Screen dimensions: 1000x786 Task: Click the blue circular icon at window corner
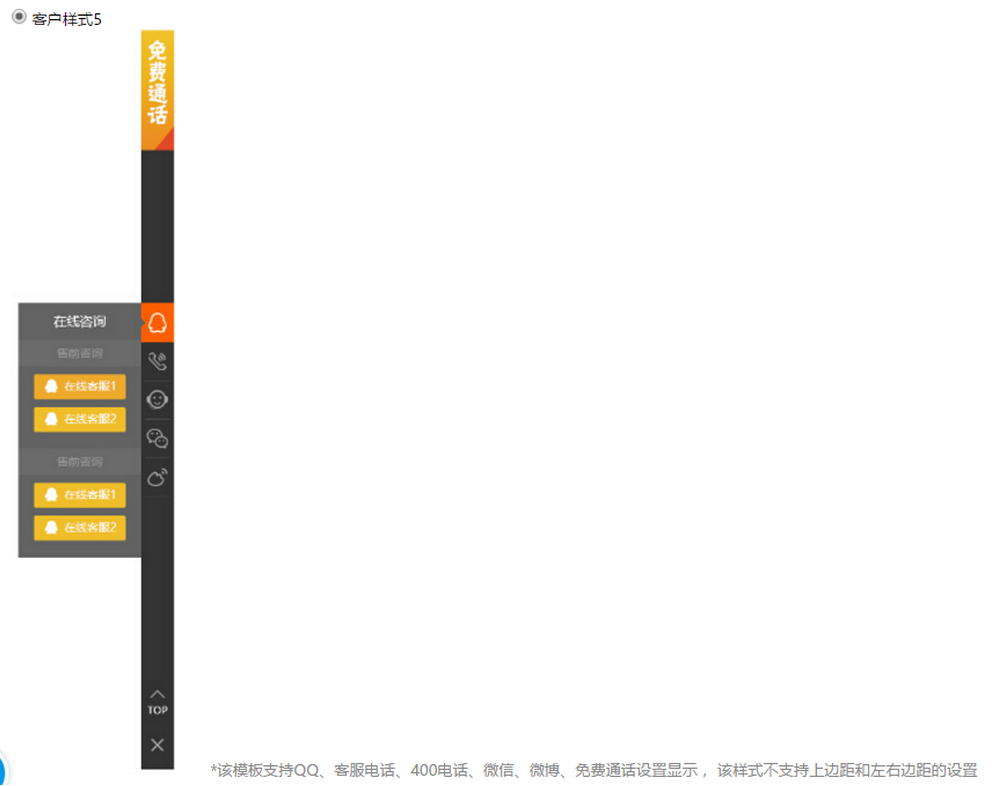[3, 770]
